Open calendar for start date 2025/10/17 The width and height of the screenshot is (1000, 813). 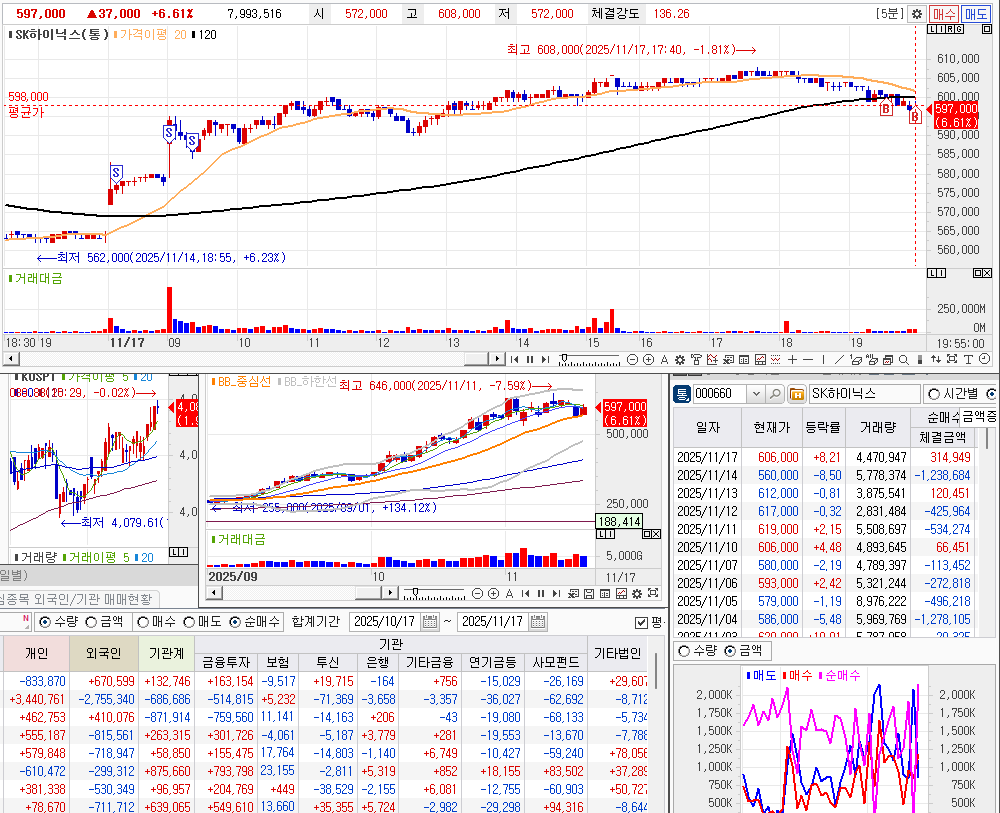click(x=430, y=622)
